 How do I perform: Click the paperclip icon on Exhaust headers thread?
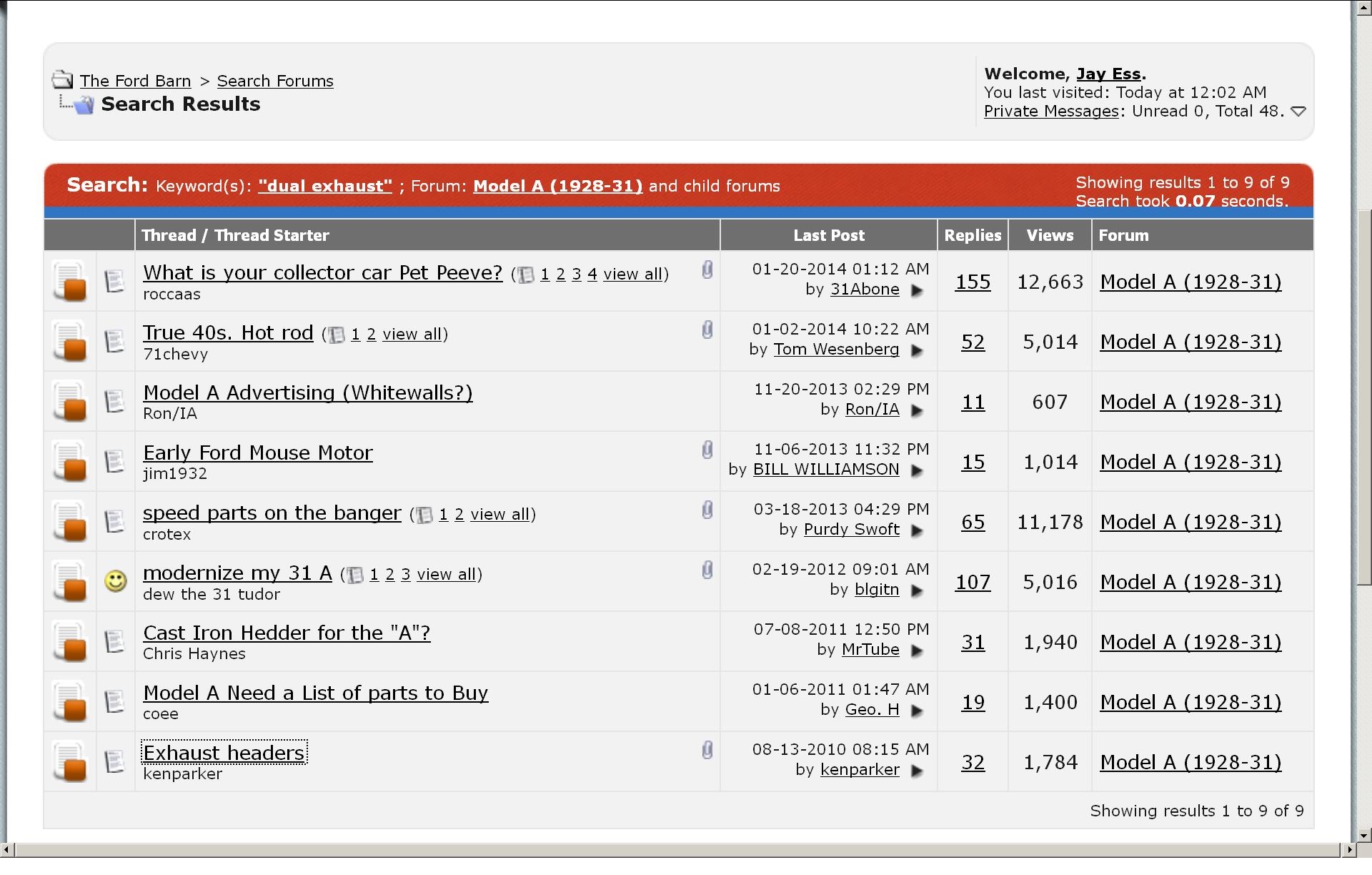[x=707, y=750]
